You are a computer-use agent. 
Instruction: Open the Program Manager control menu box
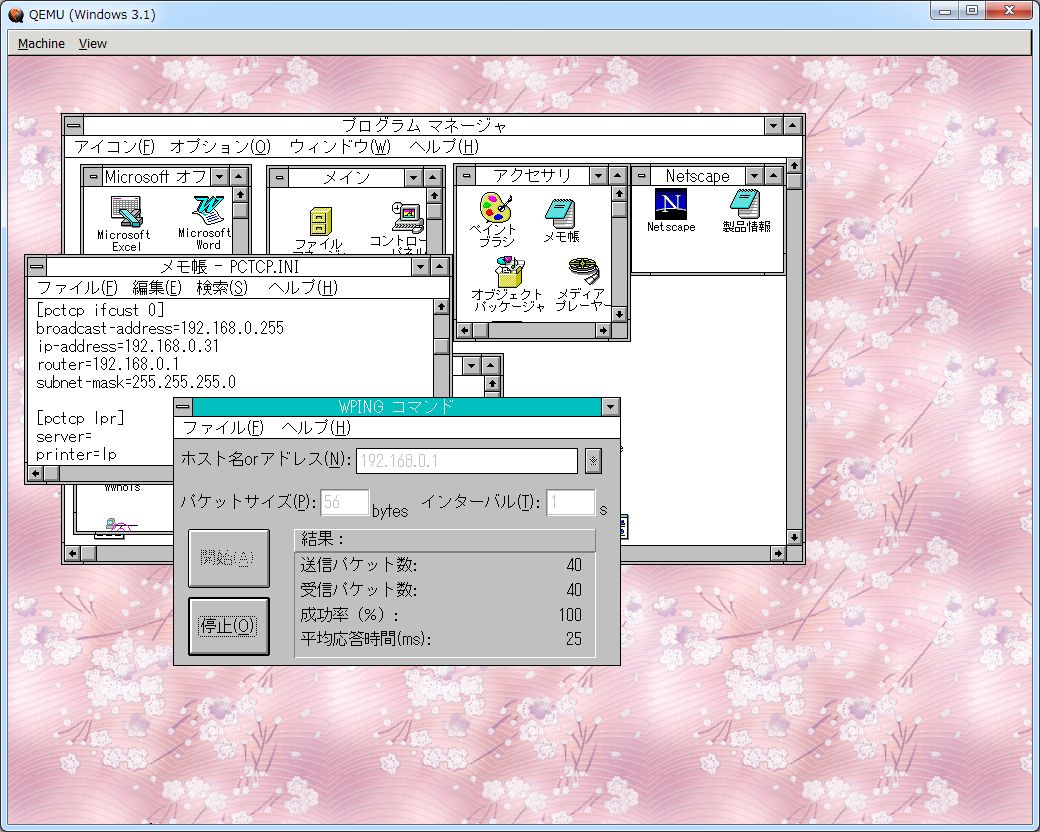pyautogui.click(x=74, y=125)
